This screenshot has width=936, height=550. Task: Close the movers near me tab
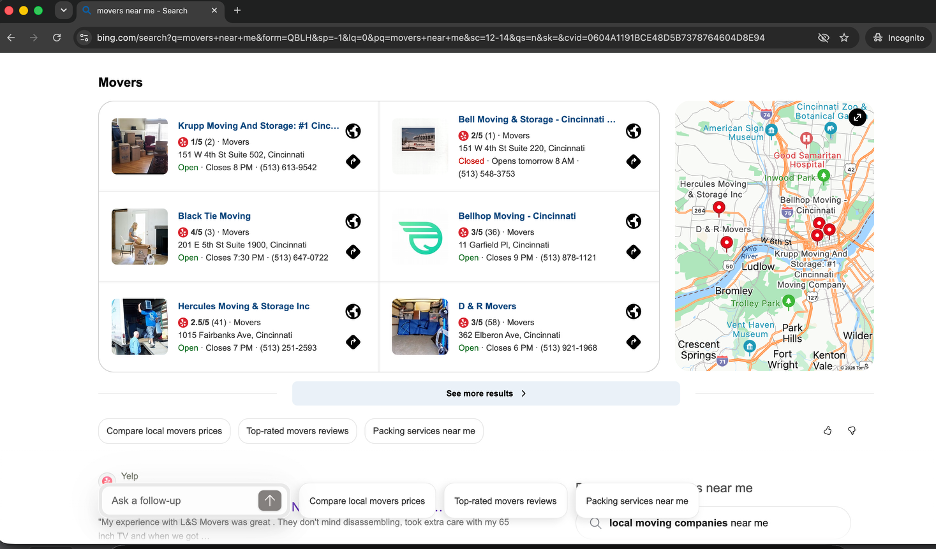tap(214, 10)
